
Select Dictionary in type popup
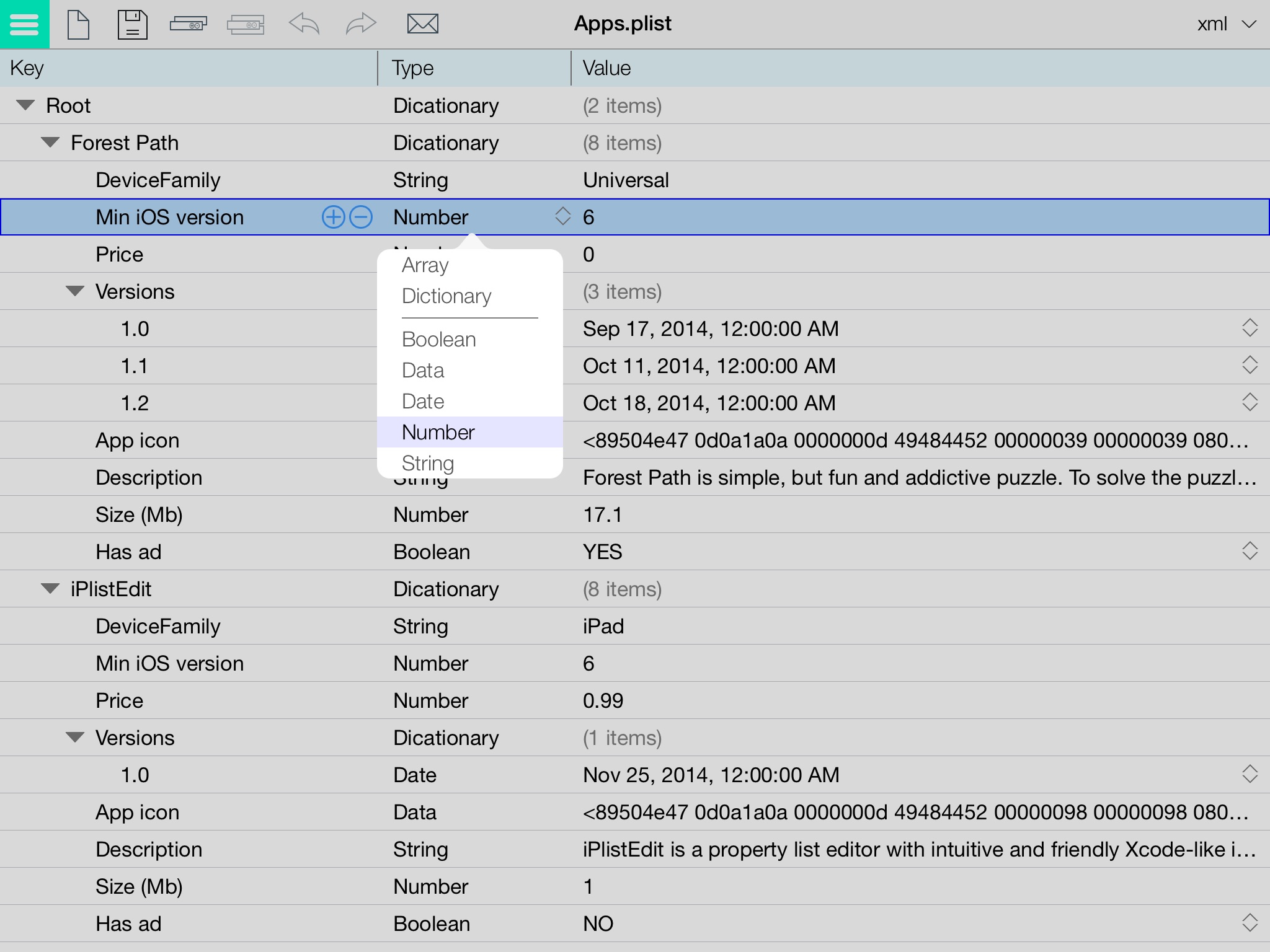(446, 296)
